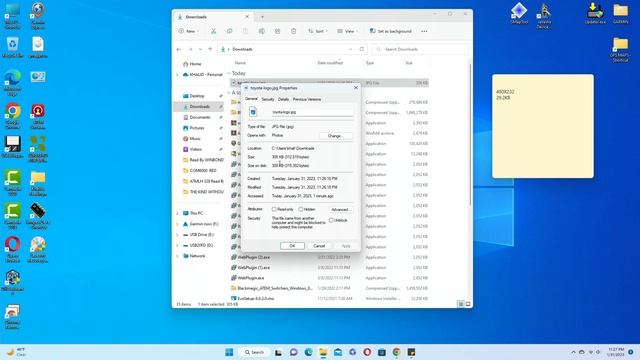
Task: Expand the KHALID - Personal OneDrive node
Action: coord(177,75)
